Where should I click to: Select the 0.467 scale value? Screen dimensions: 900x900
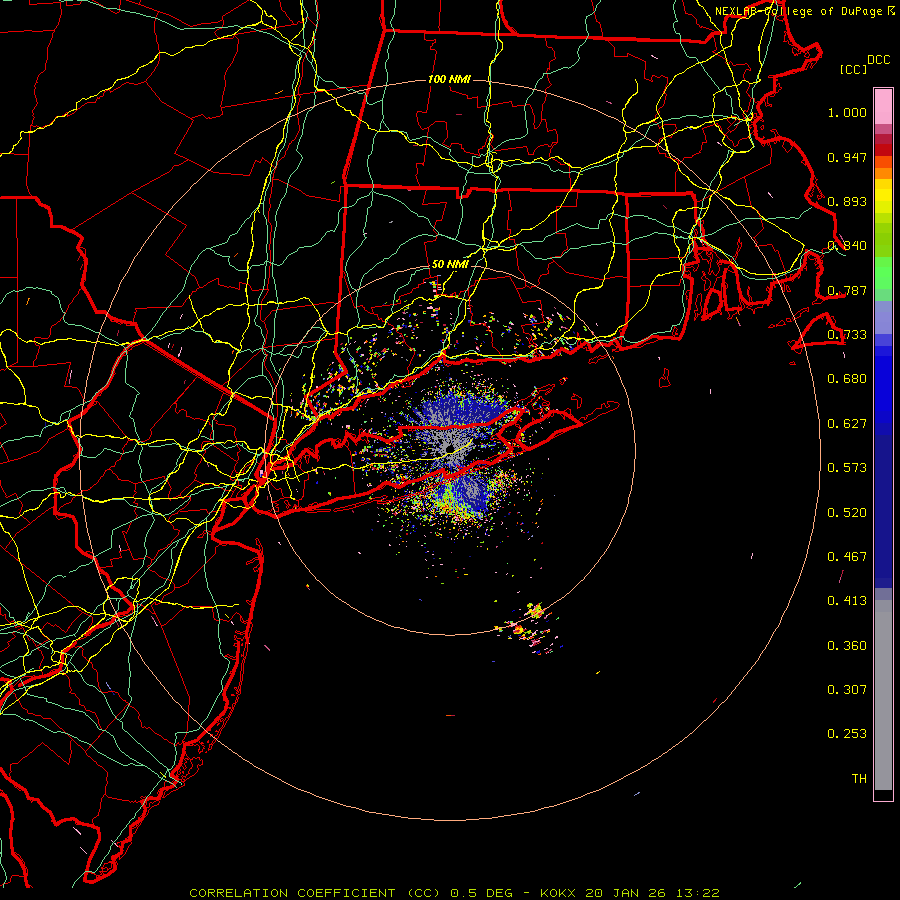click(x=847, y=557)
